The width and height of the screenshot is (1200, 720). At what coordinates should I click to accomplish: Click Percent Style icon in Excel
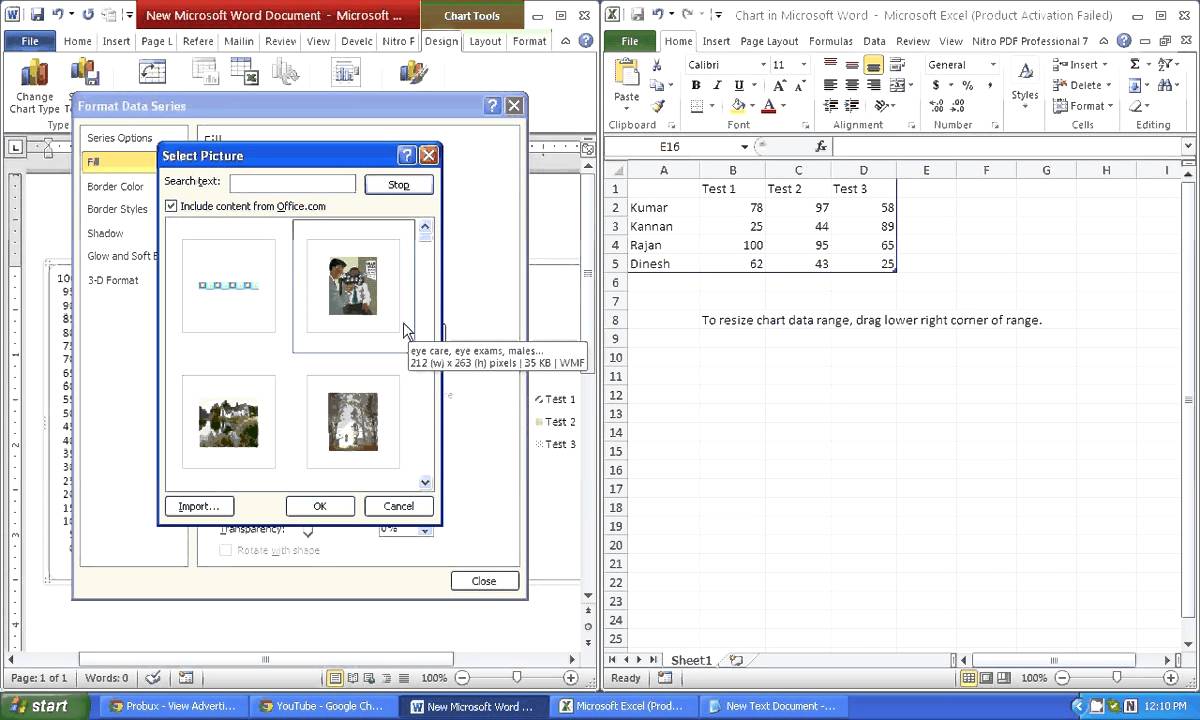[x=968, y=85]
